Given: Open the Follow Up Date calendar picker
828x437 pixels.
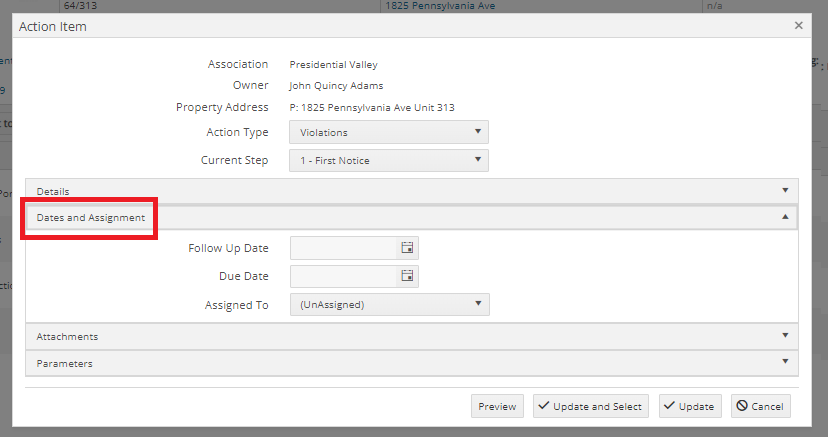Looking at the screenshot, I should click(407, 248).
